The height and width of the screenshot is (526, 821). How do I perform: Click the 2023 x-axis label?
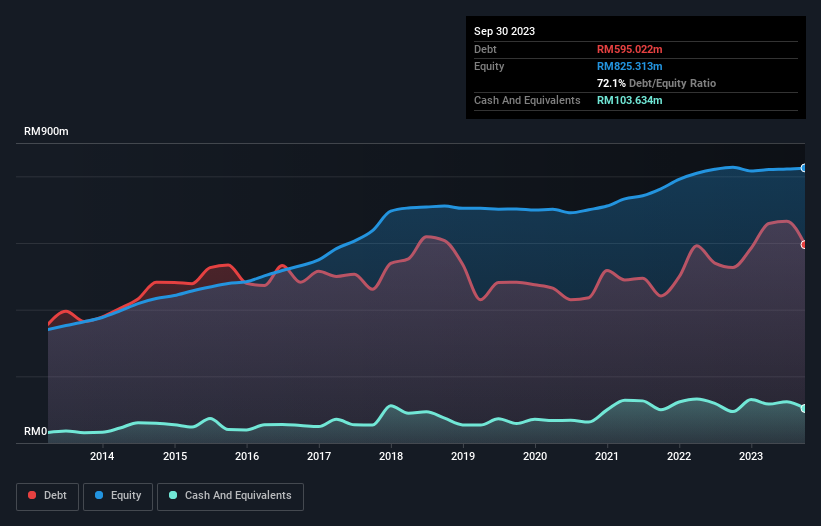(x=751, y=456)
